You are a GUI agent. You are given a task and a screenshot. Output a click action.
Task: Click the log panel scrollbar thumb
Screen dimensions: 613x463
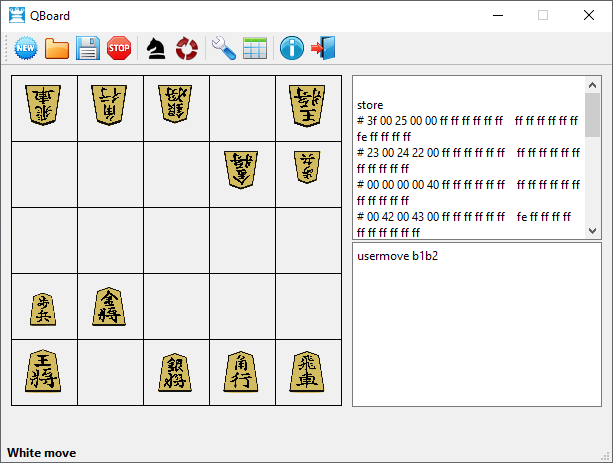pyautogui.click(x=592, y=115)
